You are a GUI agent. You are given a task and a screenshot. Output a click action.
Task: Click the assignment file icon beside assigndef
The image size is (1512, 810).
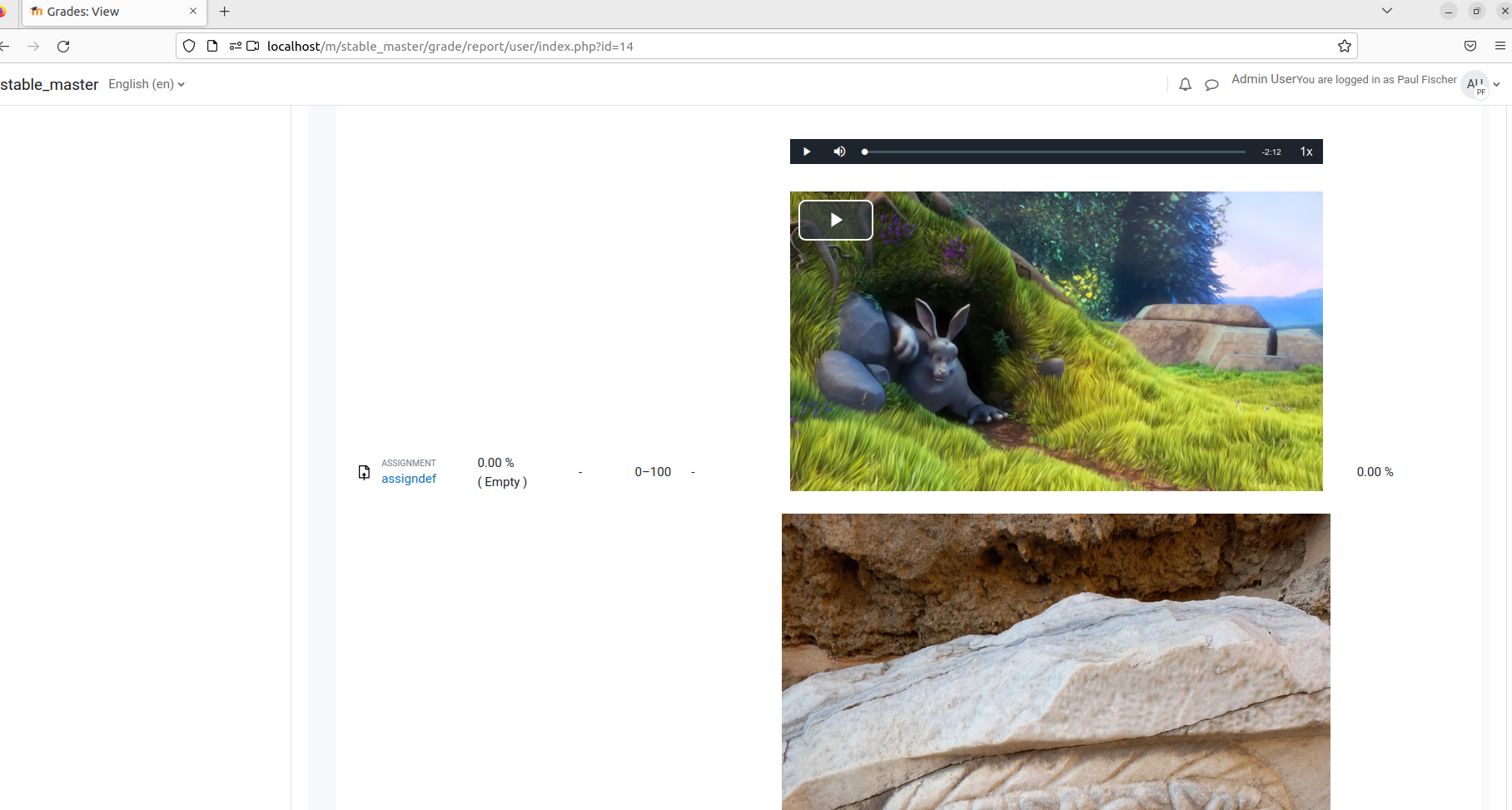coord(364,472)
